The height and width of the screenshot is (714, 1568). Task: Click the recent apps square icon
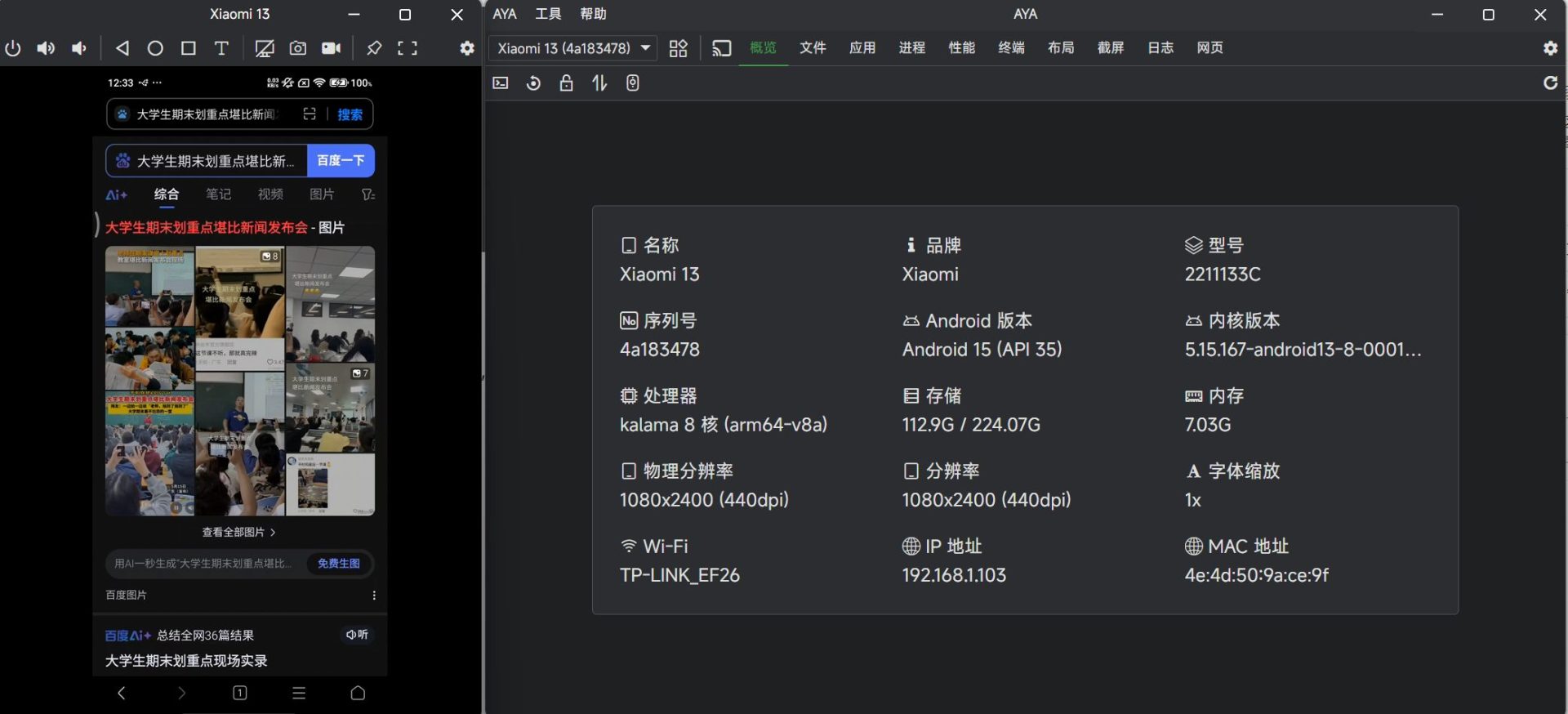pos(188,48)
